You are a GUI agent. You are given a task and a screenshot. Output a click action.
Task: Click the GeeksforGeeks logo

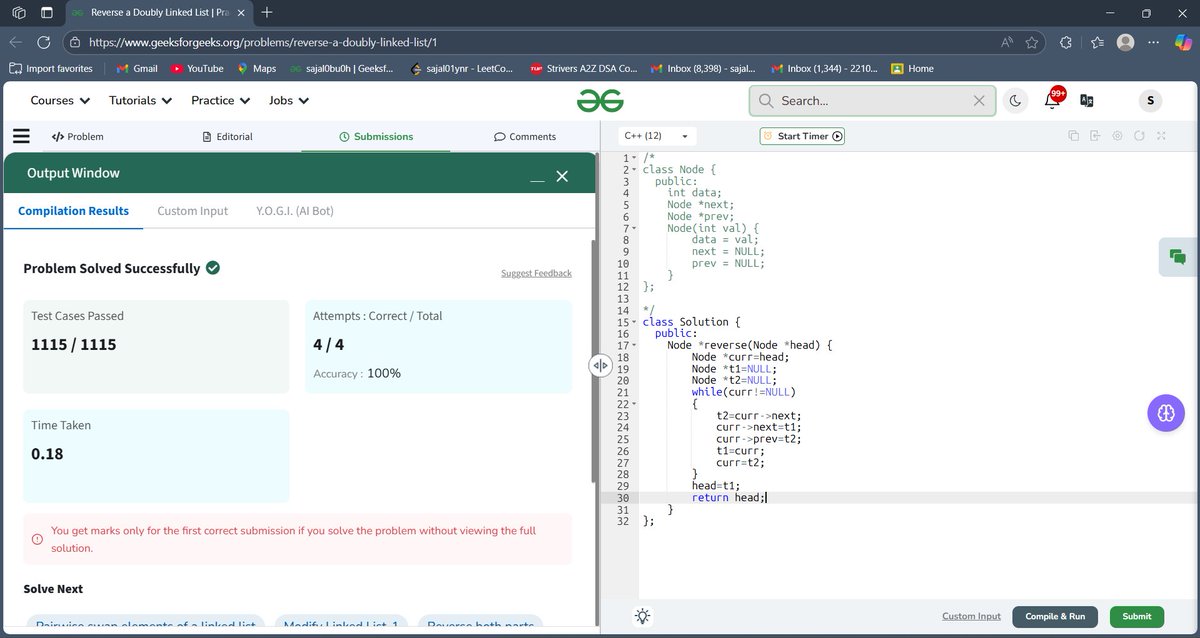coord(600,100)
